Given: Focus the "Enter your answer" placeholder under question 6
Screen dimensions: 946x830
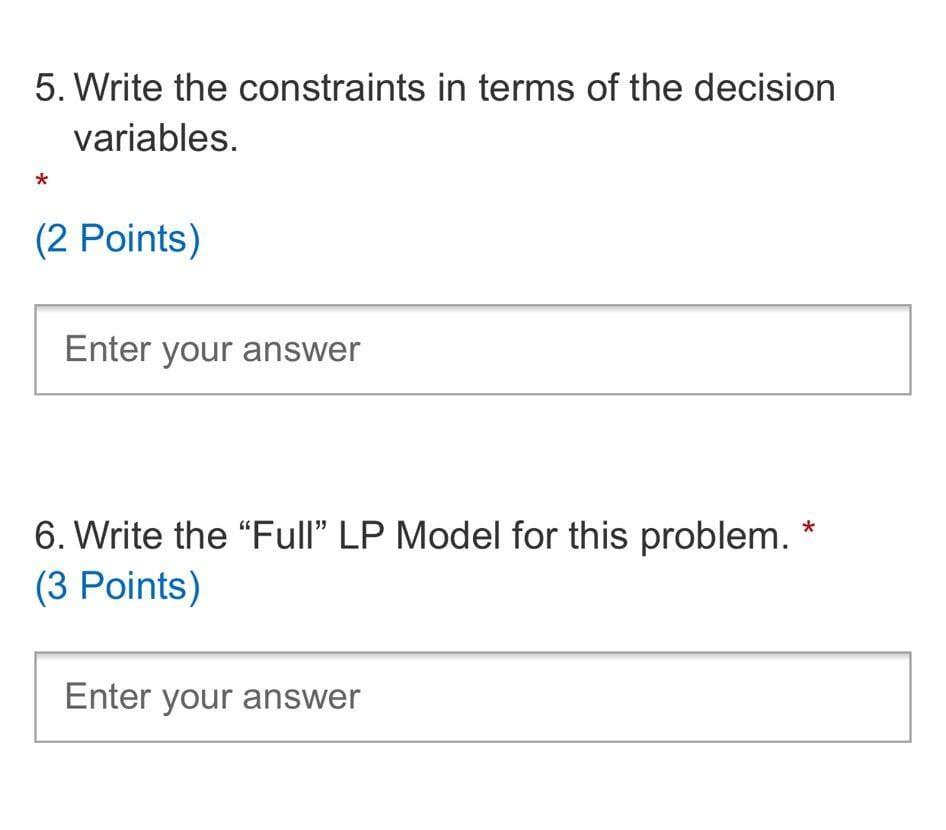Looking at the screenshot, I should pyautogui.click(x=212, y=697).
